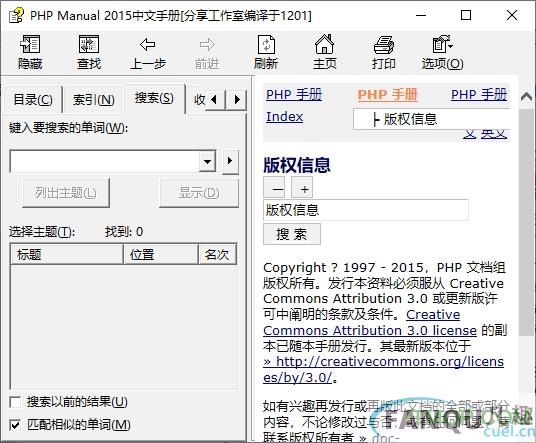Click the 找到: 0 result count

124,232
